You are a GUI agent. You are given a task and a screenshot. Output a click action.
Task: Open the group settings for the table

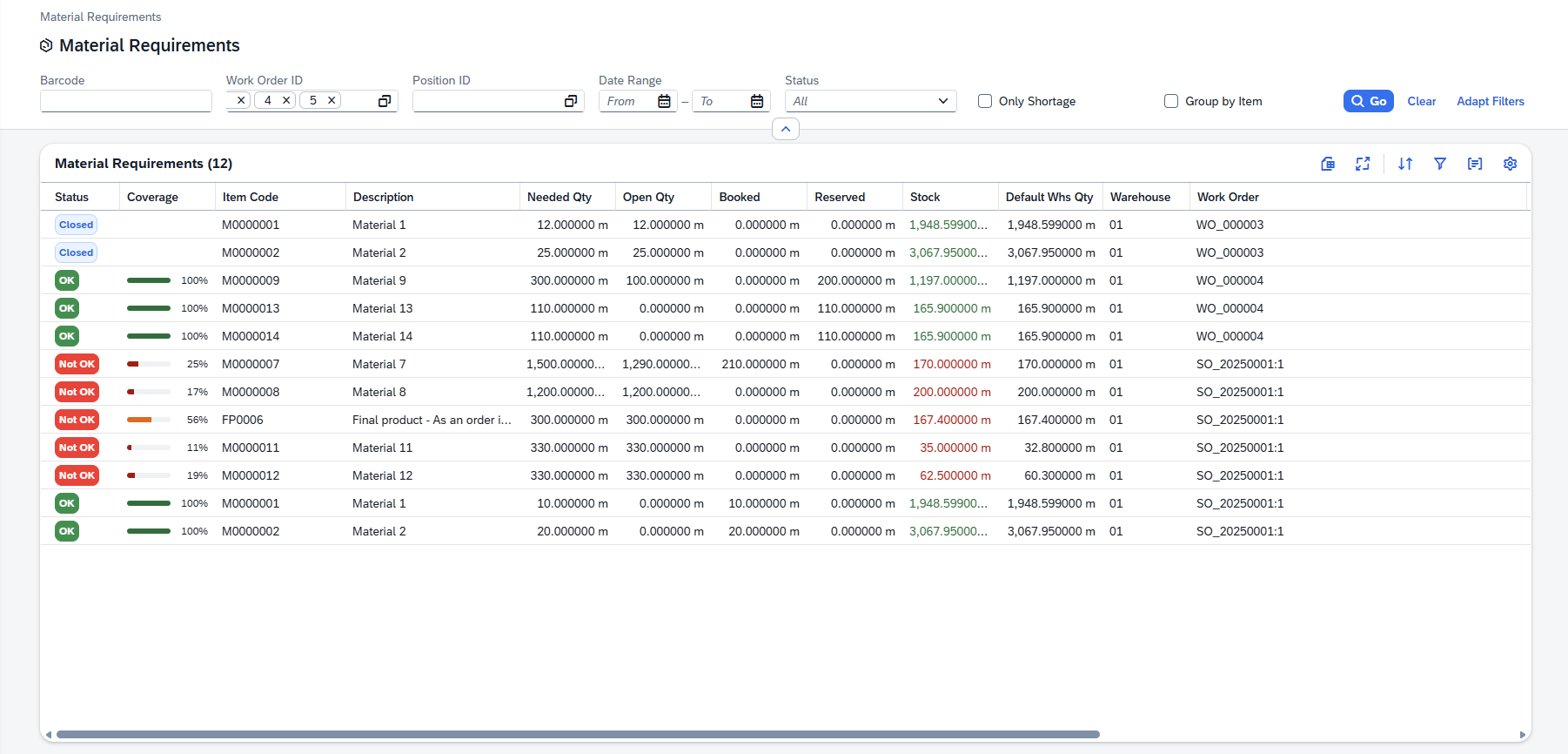(x=1475, y=164)
